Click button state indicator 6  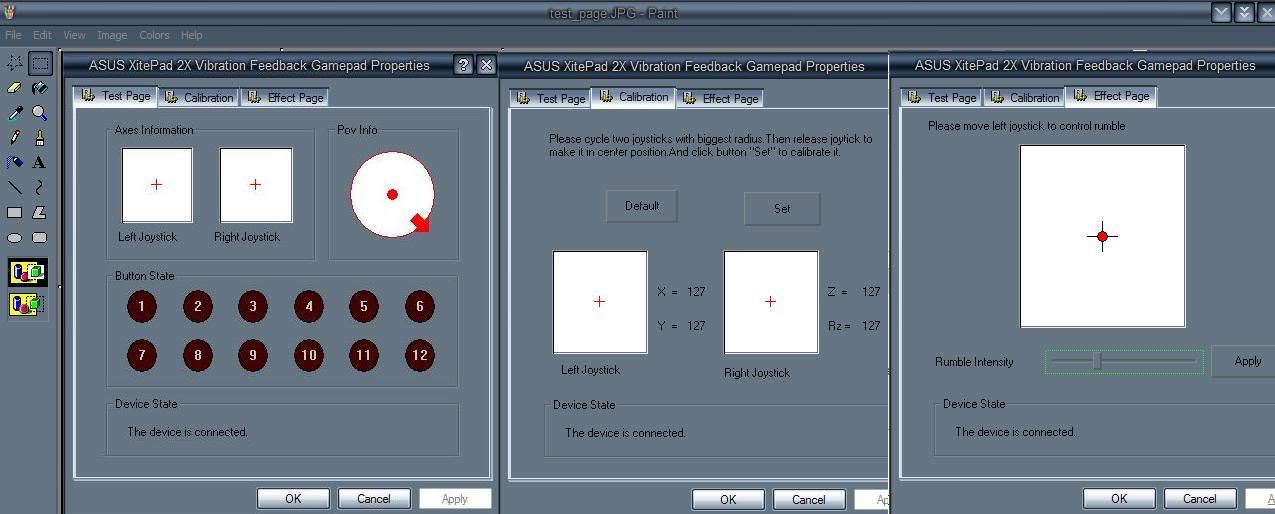click(x=420, y=306)
